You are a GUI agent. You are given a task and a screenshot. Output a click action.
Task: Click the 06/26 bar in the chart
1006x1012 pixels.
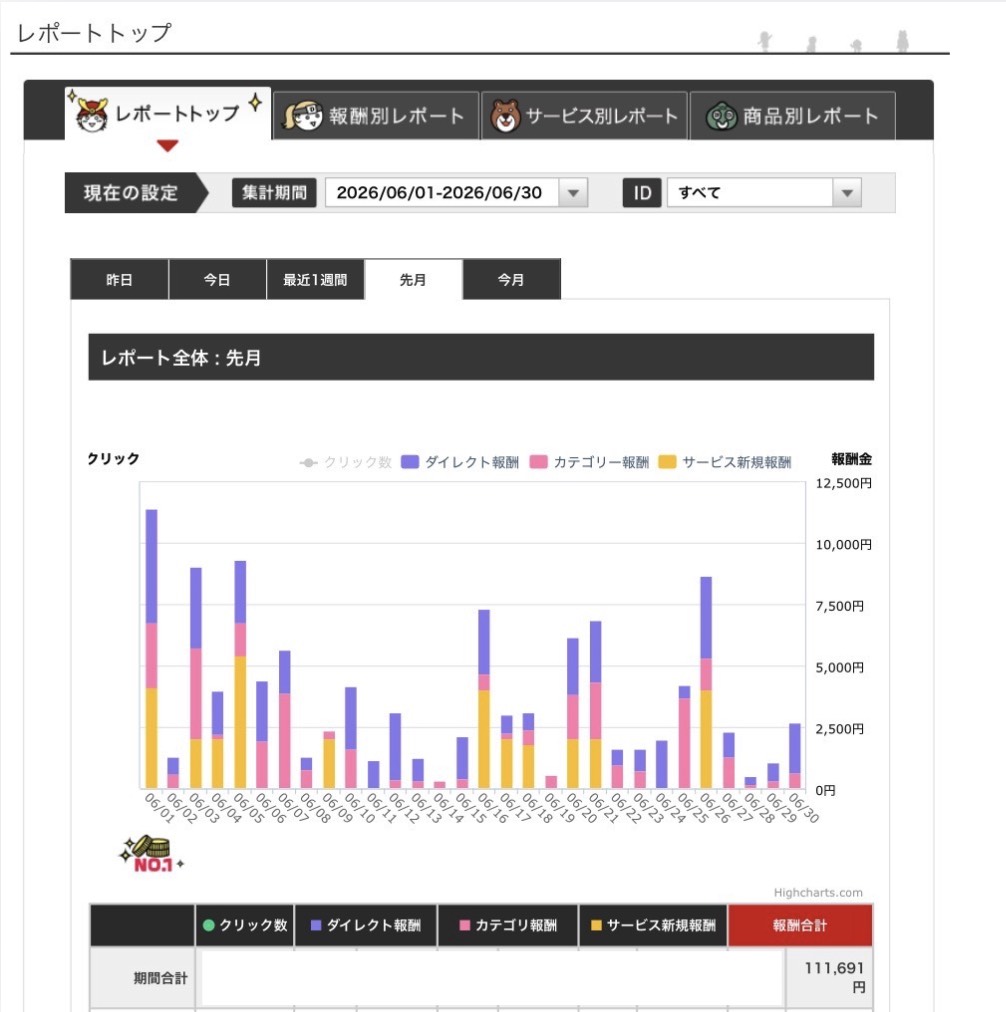coord(706,682)
